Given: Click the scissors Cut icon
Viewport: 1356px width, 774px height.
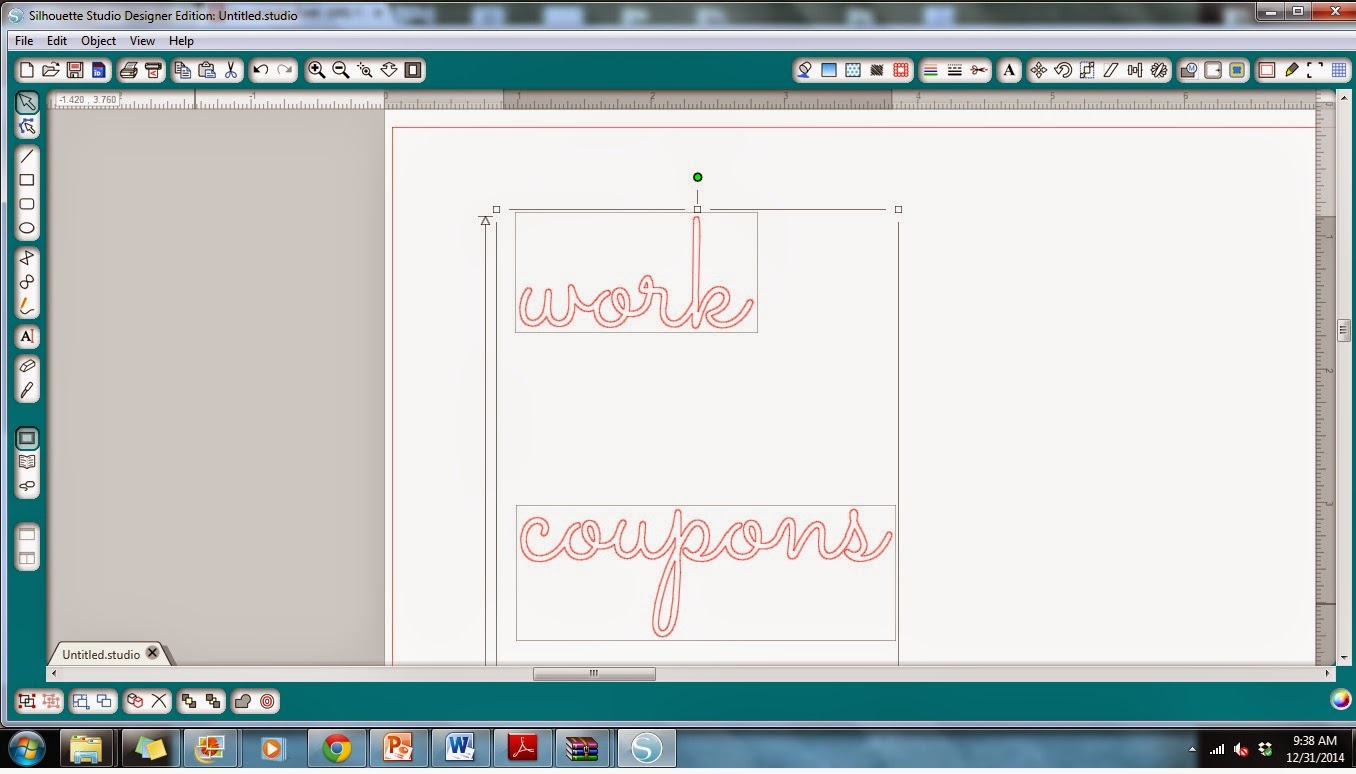Looking at the screenshot, I should coord(231,70).
